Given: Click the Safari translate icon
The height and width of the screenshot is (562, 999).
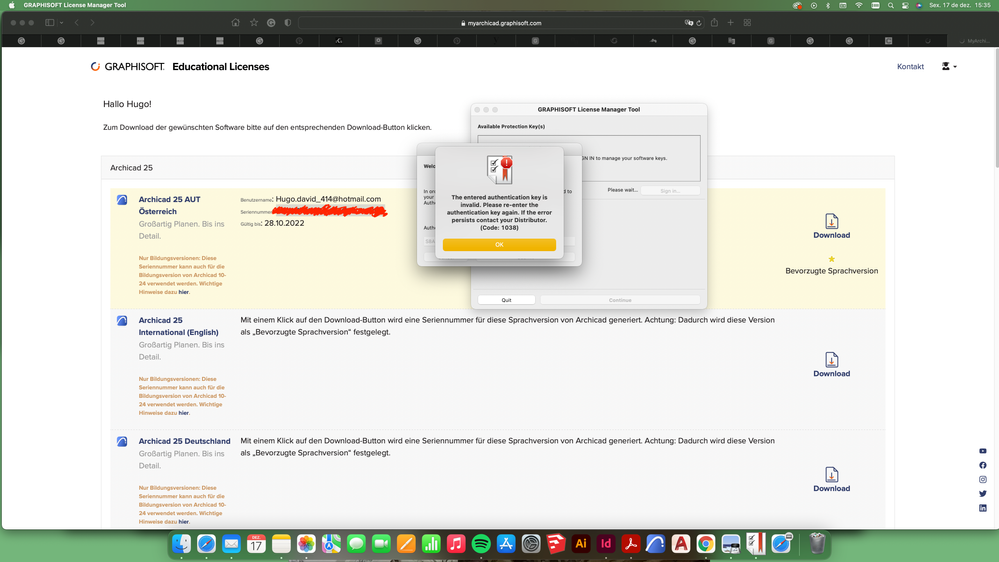Looking at the screenshot, I should coord(689,23).
